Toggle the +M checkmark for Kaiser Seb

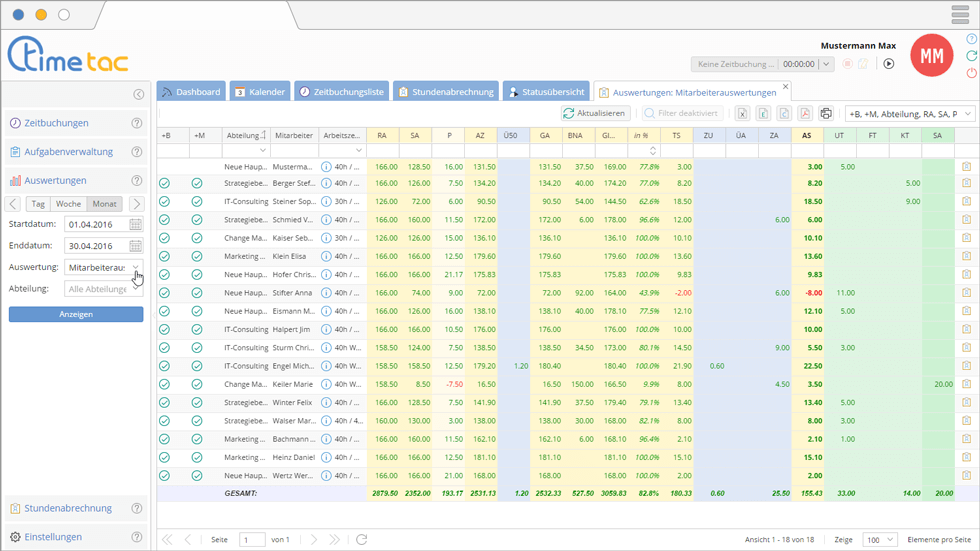tap(197, 239)
